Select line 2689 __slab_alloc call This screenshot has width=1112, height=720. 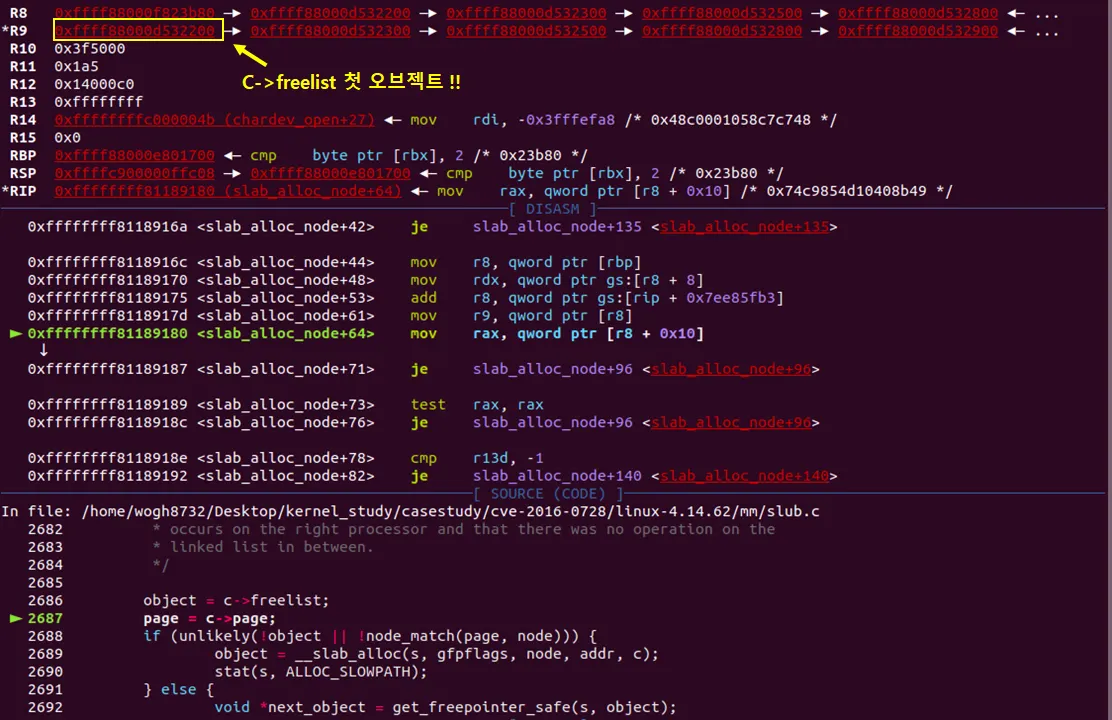pyautogui.click(x=437, y=653)
